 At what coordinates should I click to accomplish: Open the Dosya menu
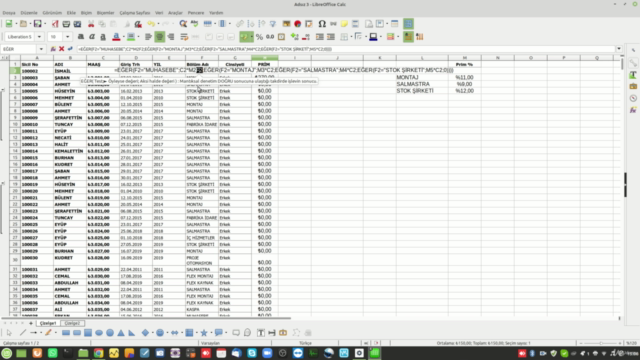pos(9,13)
